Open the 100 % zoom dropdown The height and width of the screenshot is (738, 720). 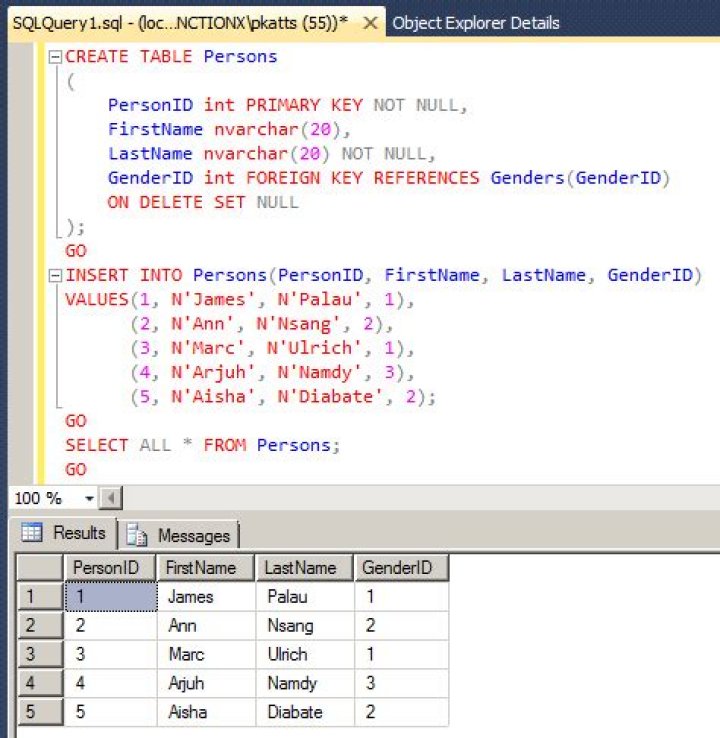tap(89, 498)
